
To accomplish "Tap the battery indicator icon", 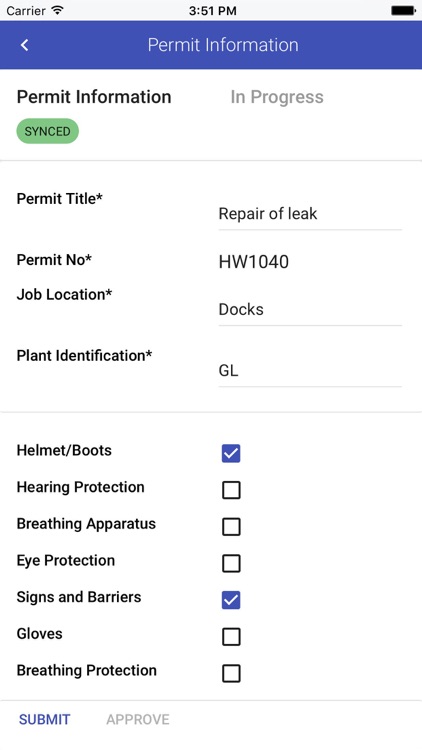I will [403, 10].
